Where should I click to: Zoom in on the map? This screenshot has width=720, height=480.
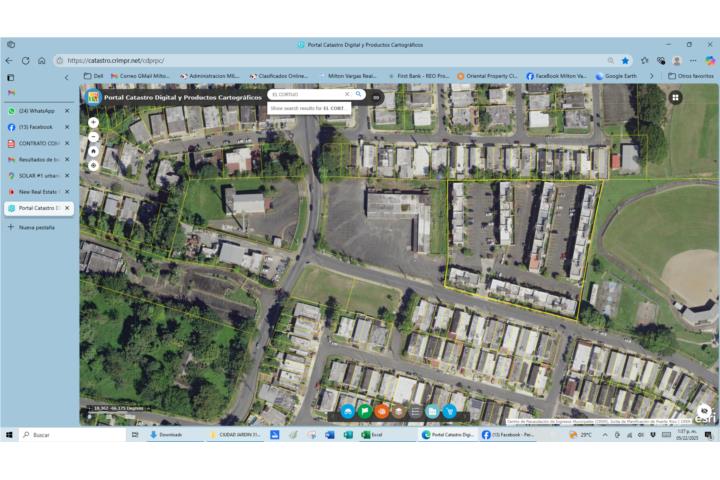(x=93, y=122)
